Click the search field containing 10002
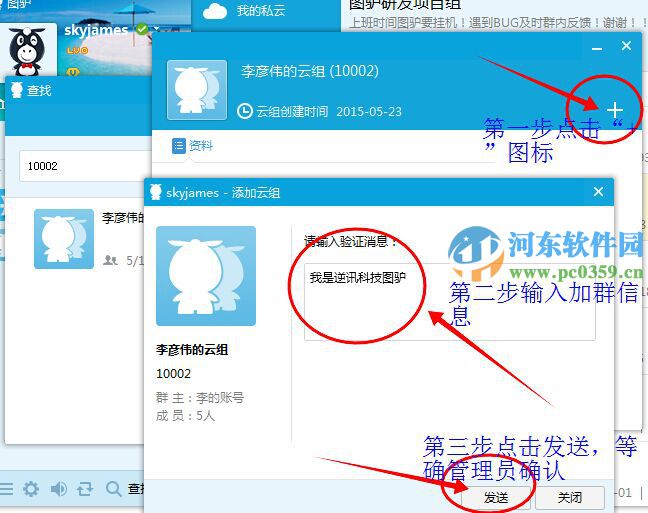 [86, 166]
